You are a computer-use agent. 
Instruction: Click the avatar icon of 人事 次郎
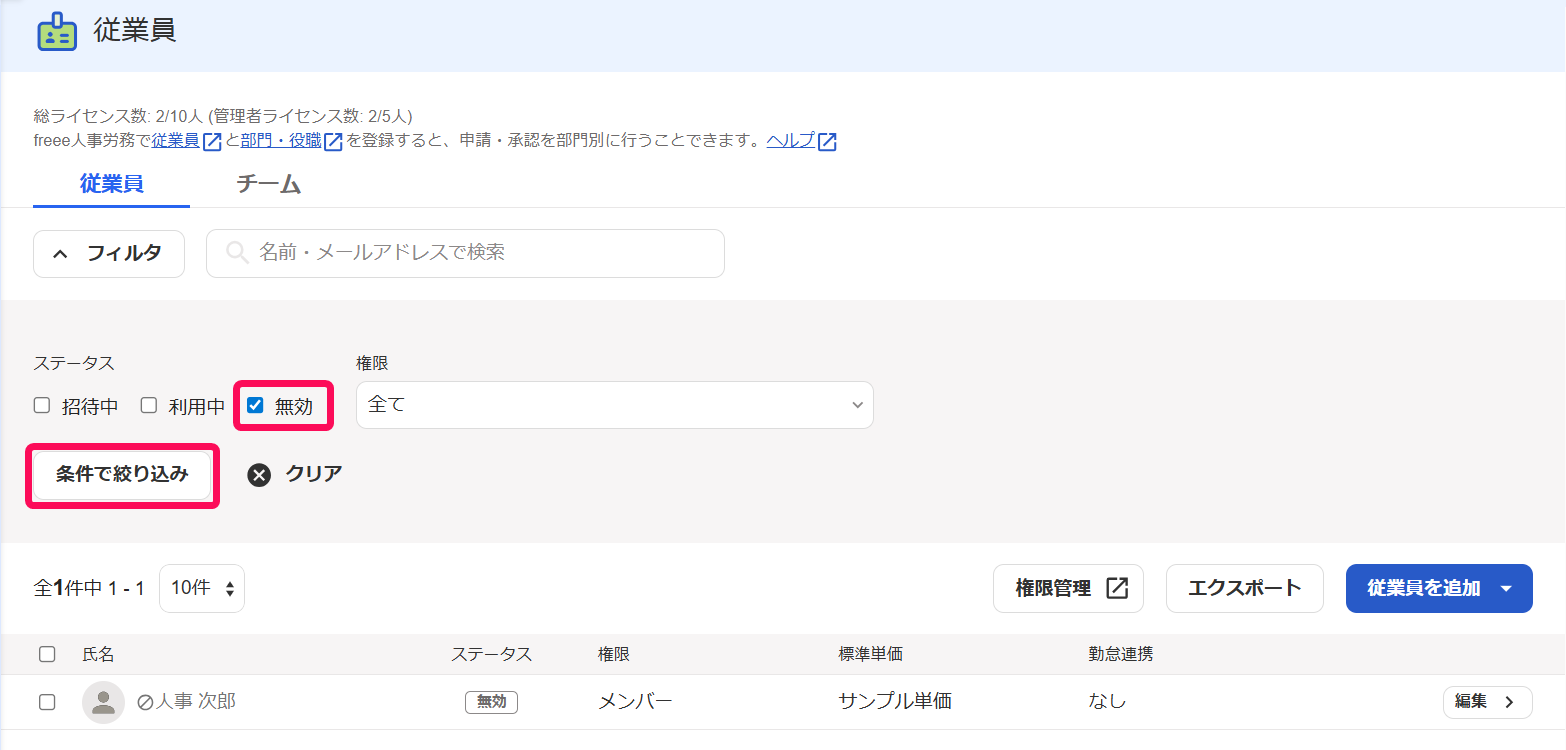[103, 702]
